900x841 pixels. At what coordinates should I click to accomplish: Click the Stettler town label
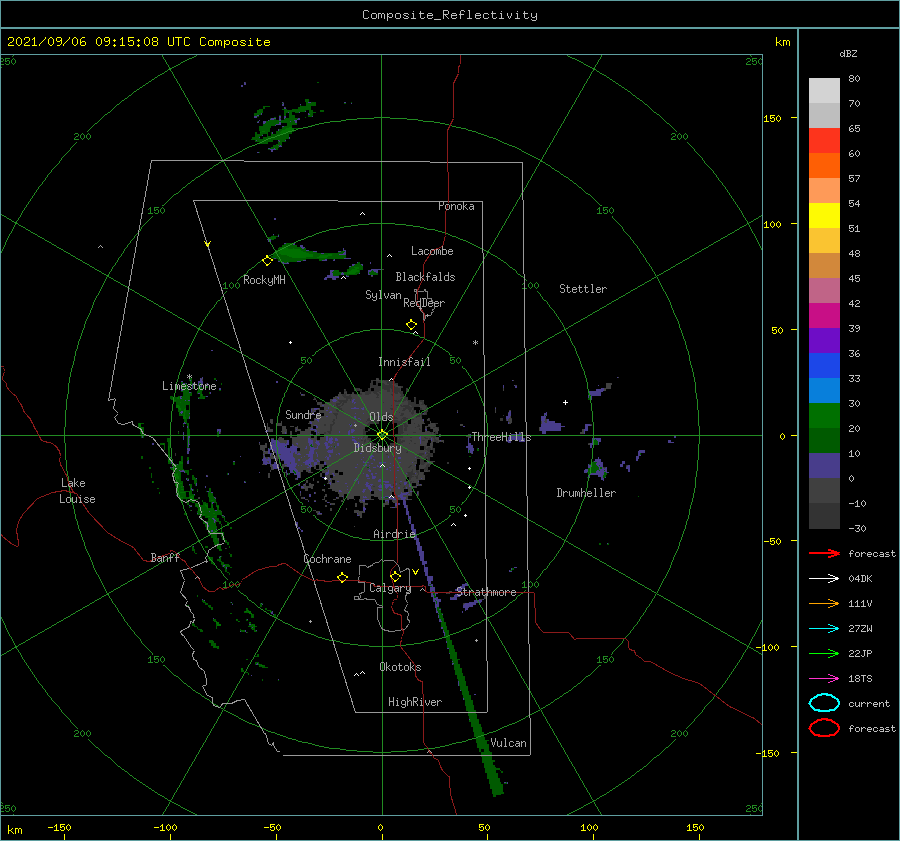click(x=583, y=289)
